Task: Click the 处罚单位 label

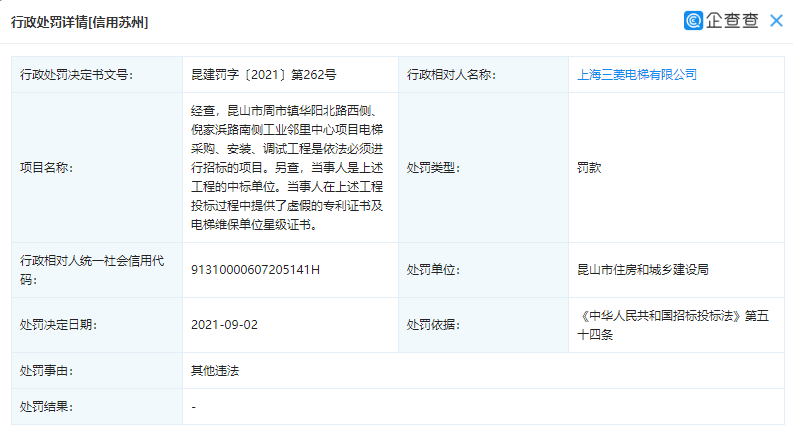Action: tap(433, 270)
